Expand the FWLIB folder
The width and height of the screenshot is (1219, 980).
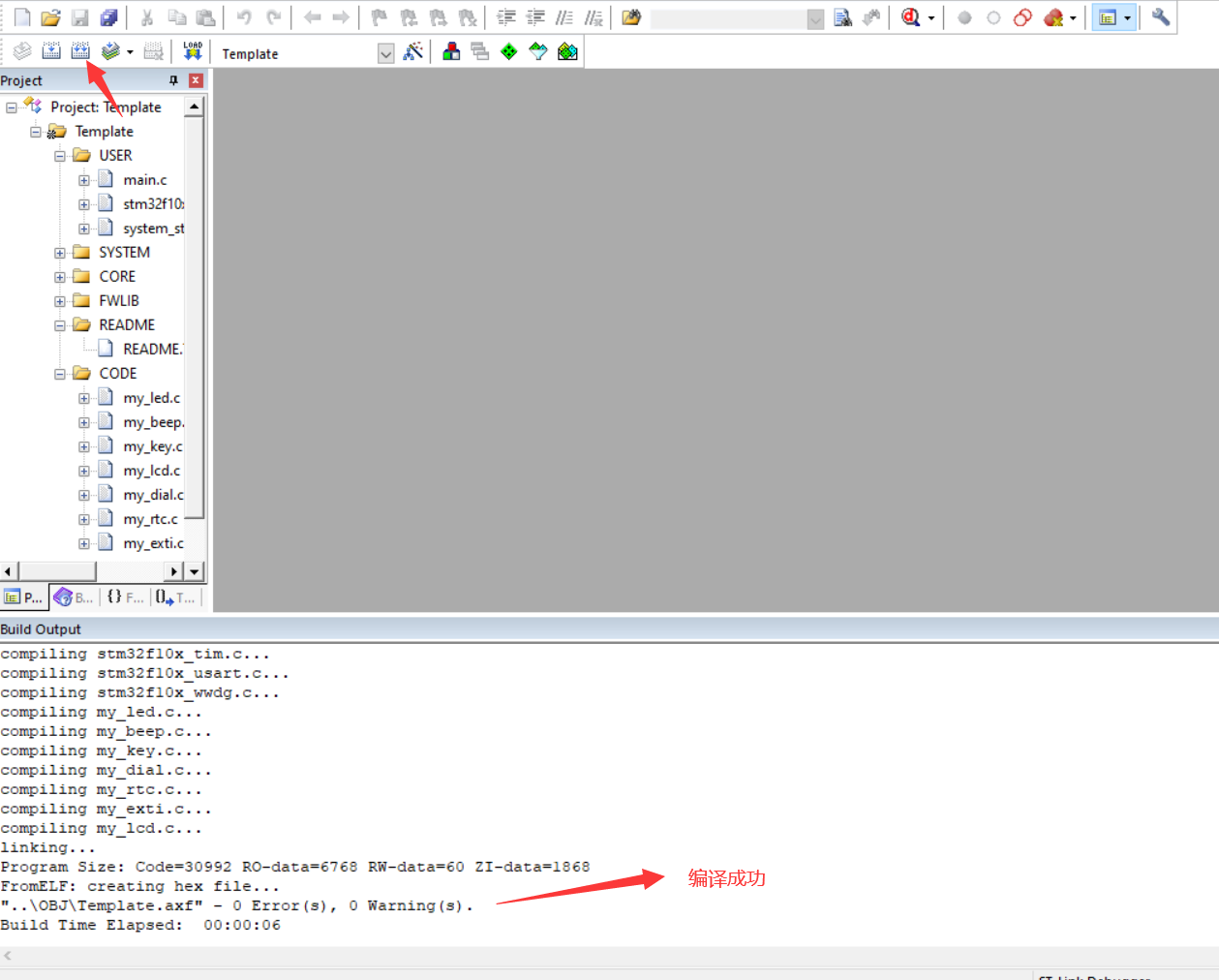coord(60,301)
